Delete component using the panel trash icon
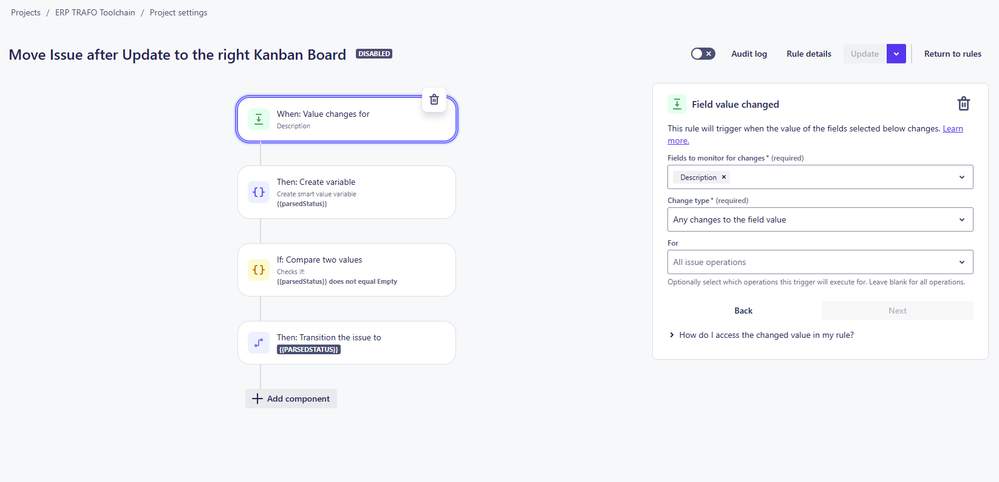Screen dimensions: 999x482 click(x=964, y=104)
